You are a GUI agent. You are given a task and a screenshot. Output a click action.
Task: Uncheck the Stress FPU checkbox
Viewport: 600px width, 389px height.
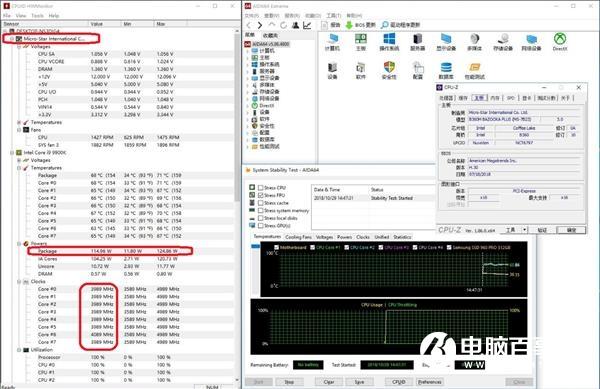[x=261, y=195]
